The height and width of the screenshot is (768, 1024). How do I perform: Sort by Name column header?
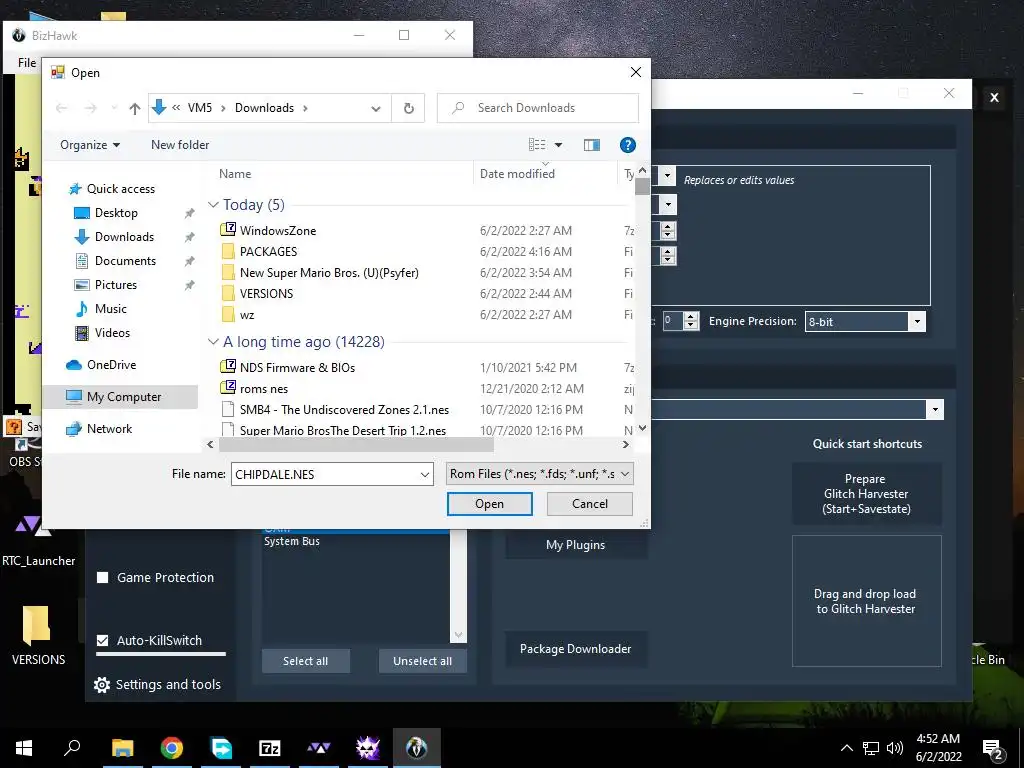point(235,174)
